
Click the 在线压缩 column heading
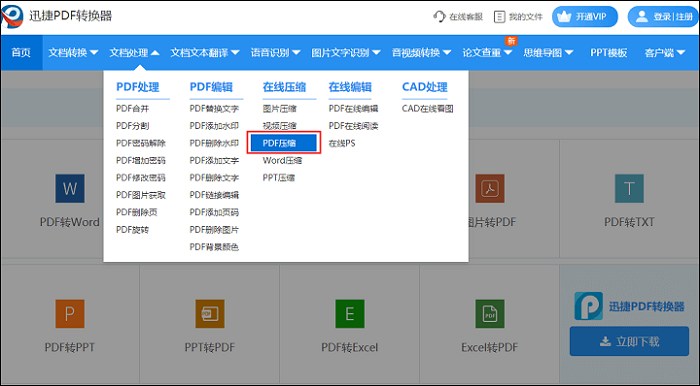click(284, 87)
